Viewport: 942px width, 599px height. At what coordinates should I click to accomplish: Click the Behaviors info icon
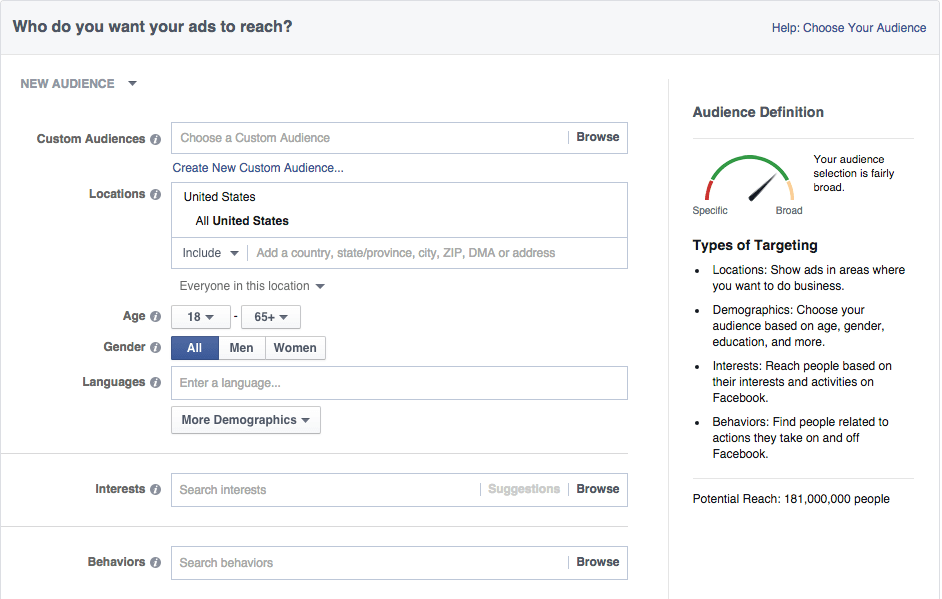156,562
